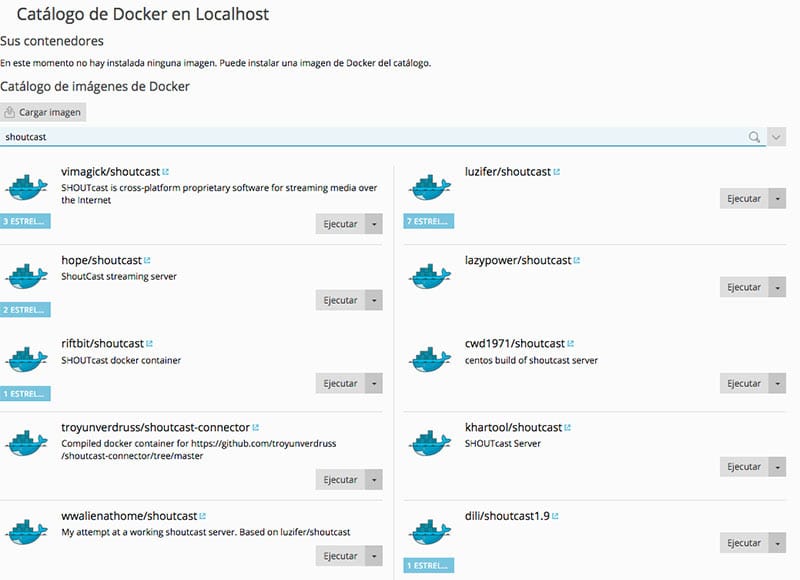Open external link icon beside wwalienathome/shoutcast

pos(203,516)
